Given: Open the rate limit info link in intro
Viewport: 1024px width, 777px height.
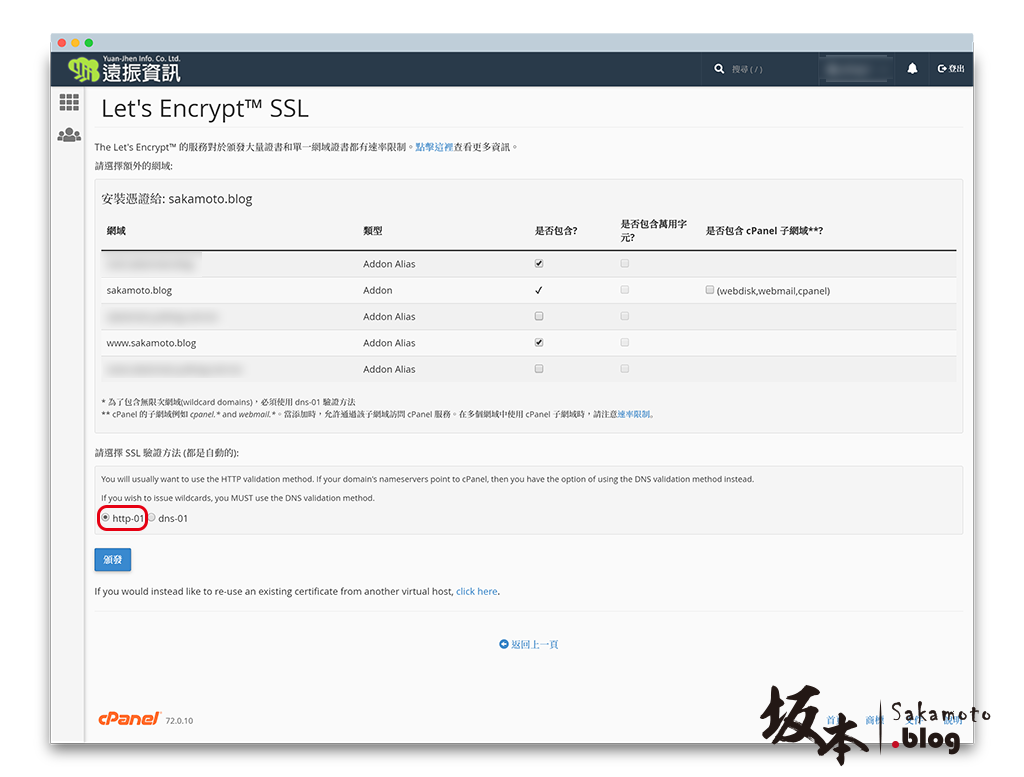Looking at the screenshot, I should (434, 147).
